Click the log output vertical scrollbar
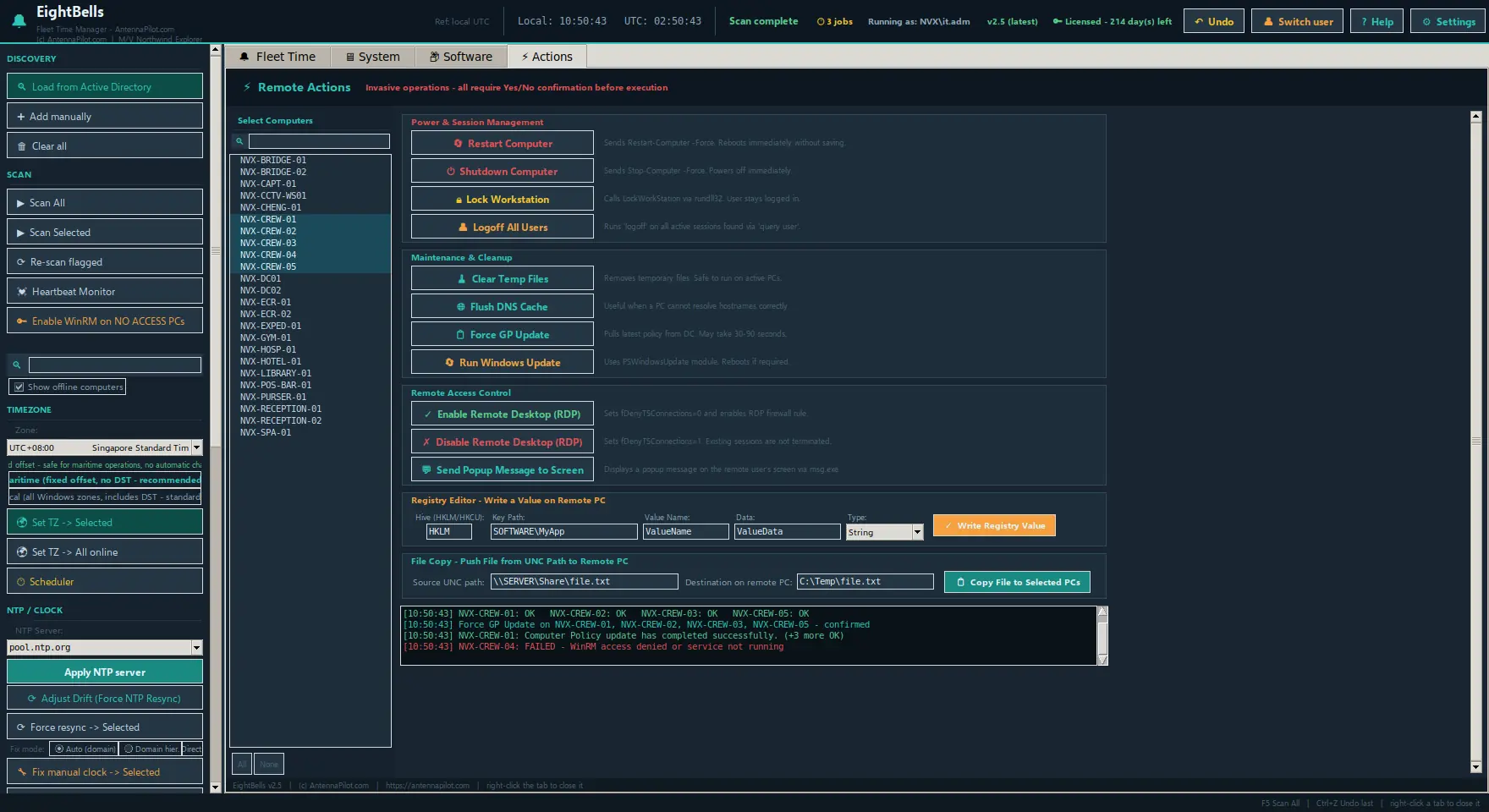The width and height of the screenshot is (1489, 812). (x=1102, y=636)
